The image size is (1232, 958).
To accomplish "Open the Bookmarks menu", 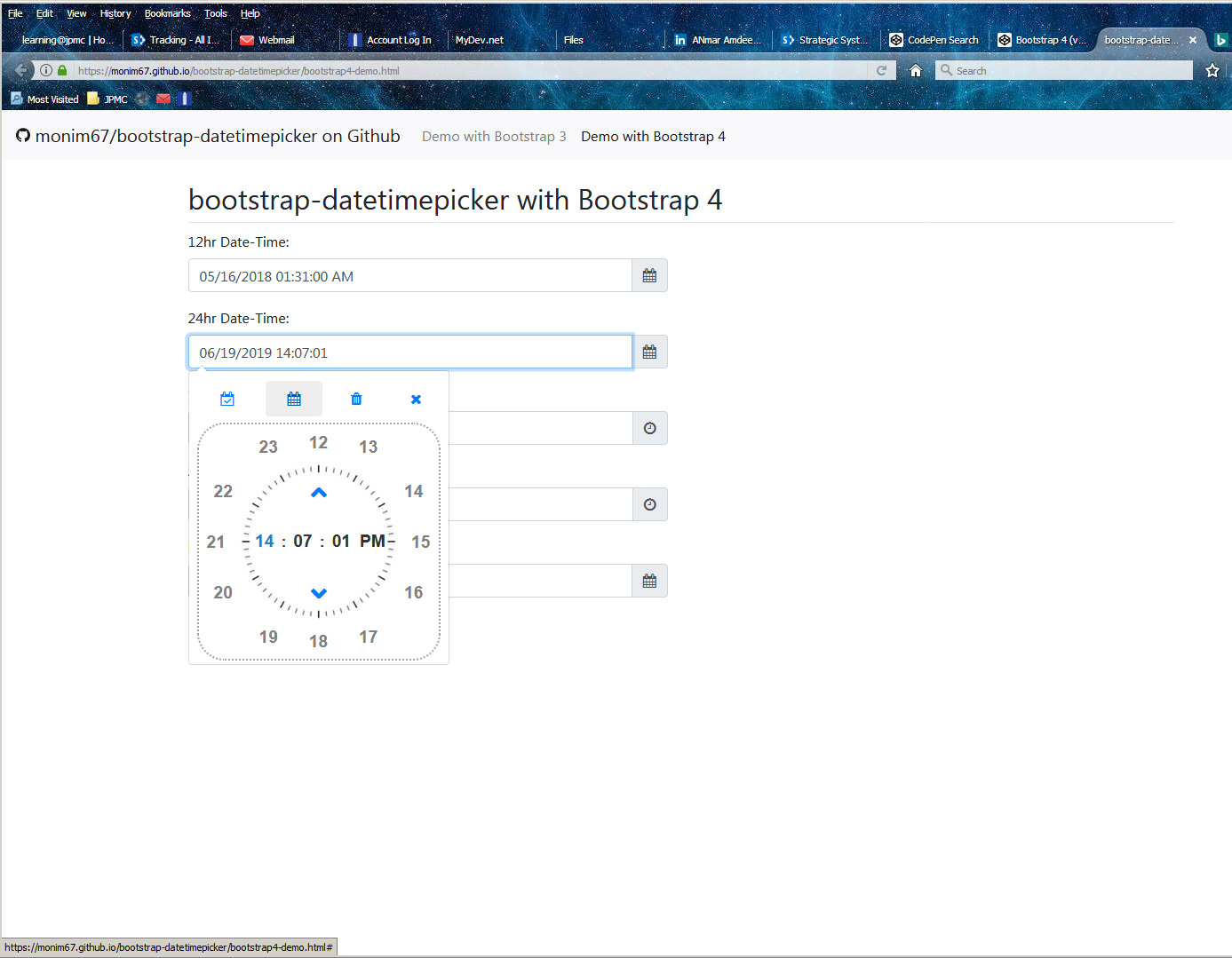I will pos(167,12).
